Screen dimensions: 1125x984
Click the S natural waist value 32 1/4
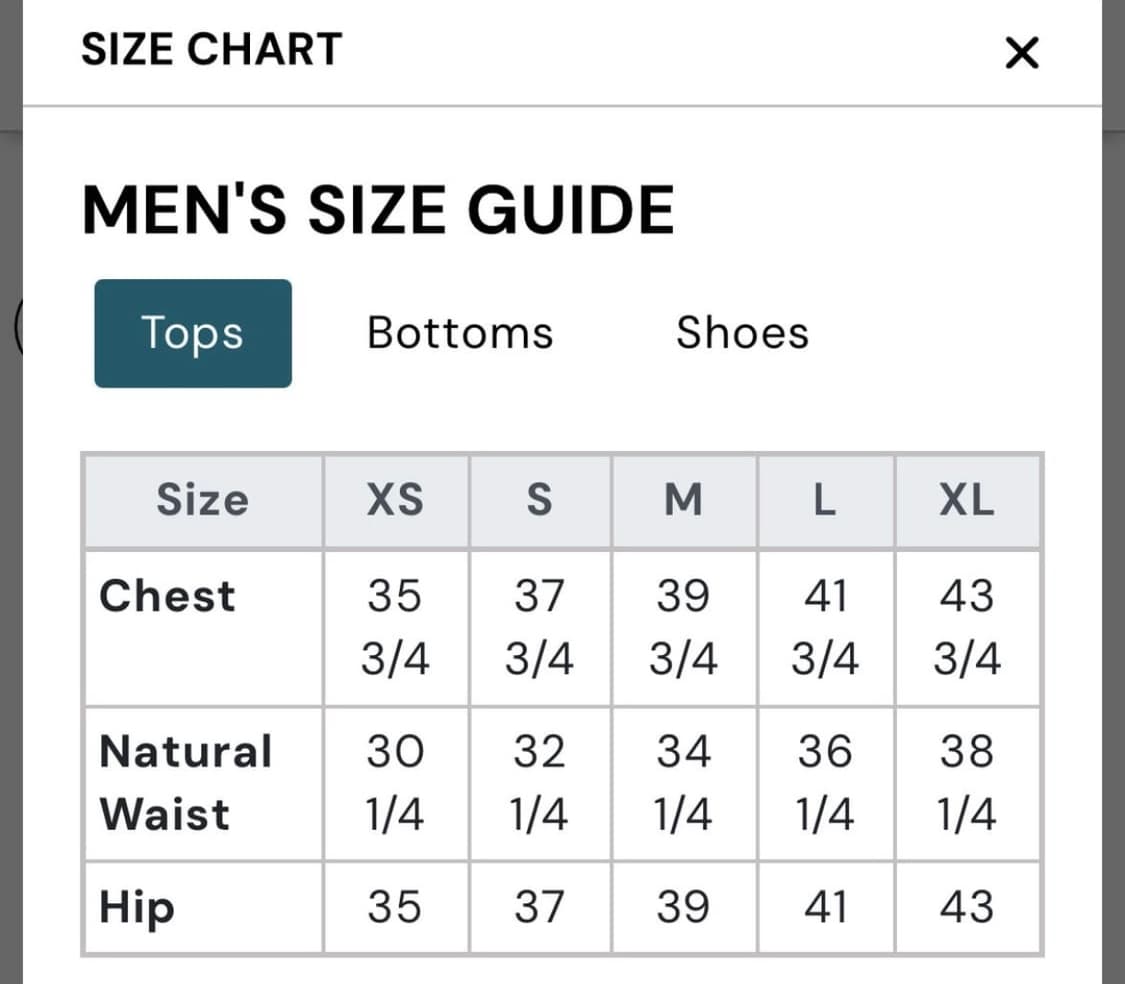click(x=539, y=783)
